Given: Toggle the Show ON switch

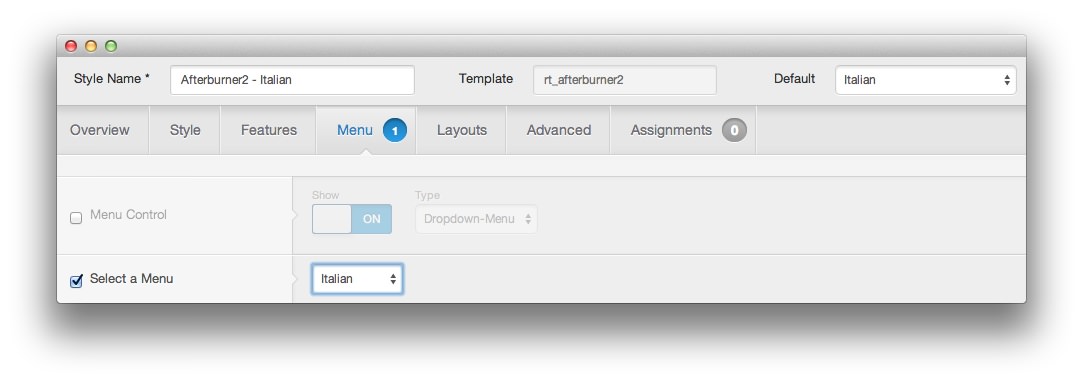Looking at the screenshot, I should pos(352,219).
